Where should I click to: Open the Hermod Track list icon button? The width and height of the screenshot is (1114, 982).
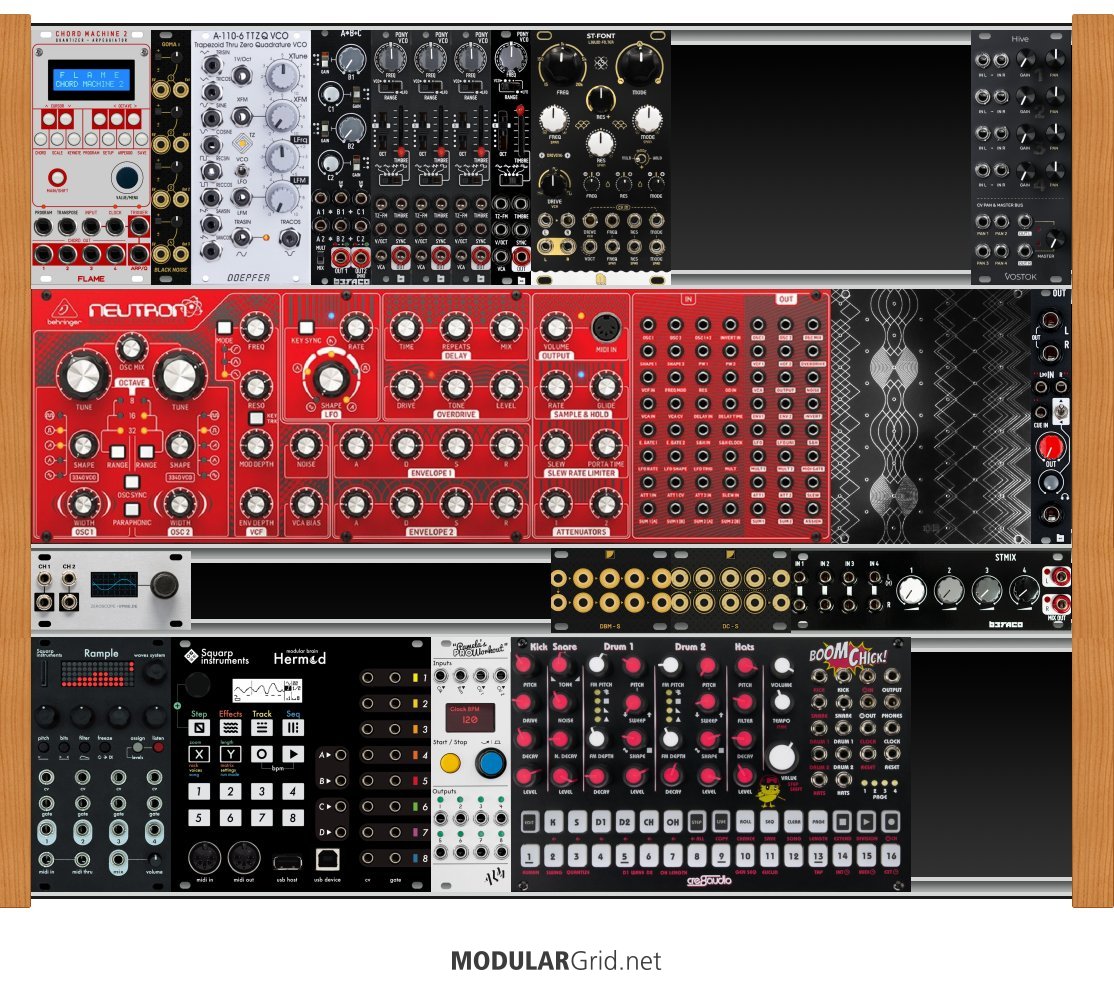[x=261, y=728]
